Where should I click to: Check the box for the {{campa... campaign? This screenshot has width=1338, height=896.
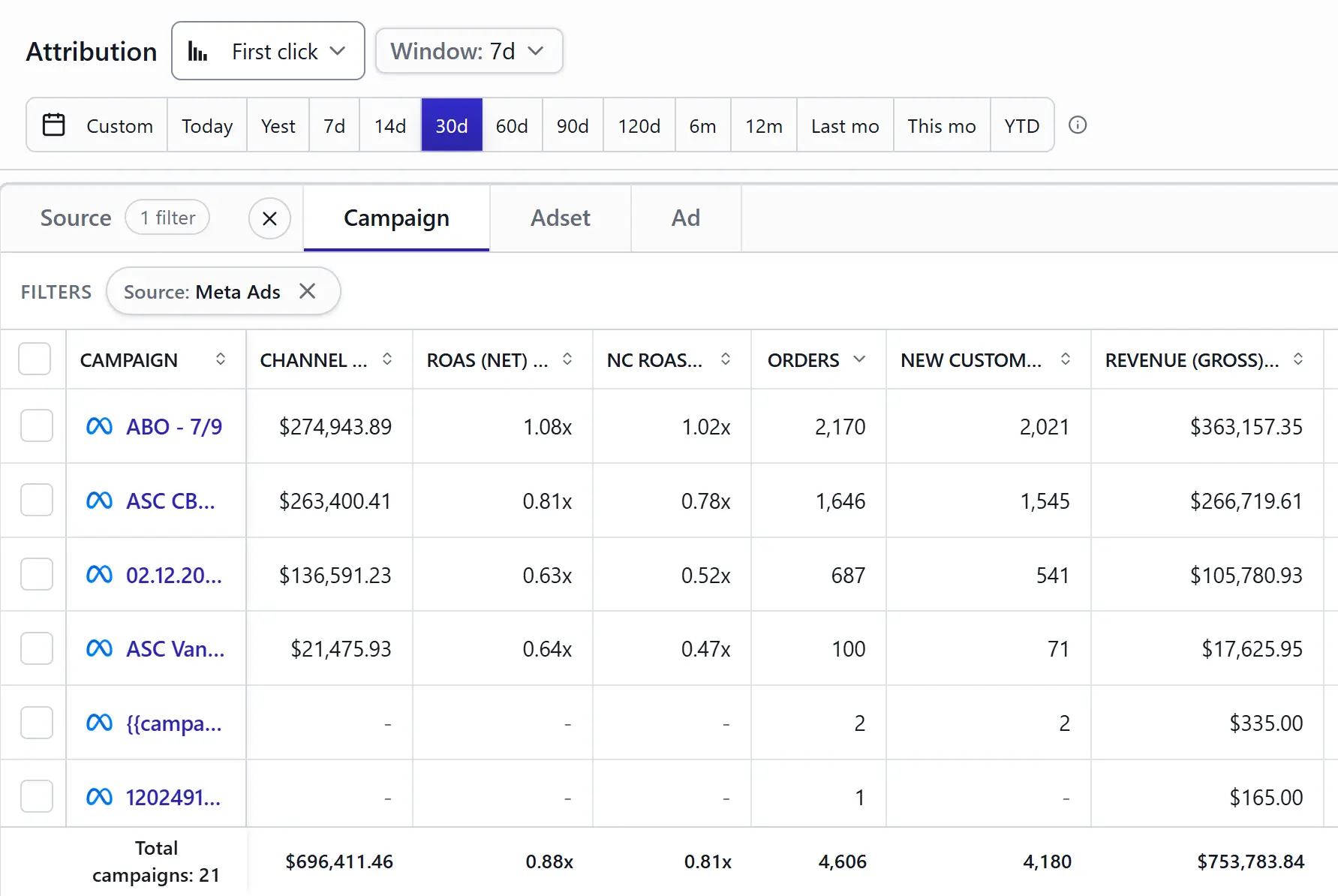[36, 723]
